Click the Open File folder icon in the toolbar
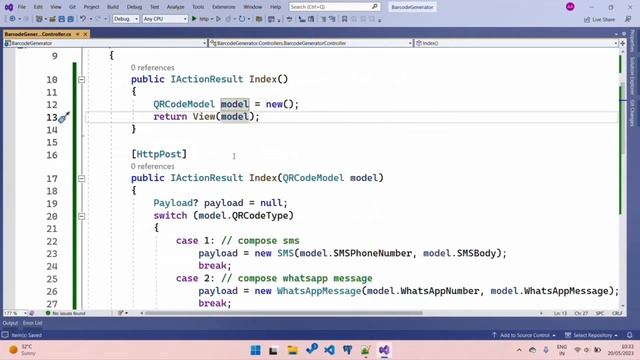The image size is (640, 360). pyautogui.click(x=53, y=19)
